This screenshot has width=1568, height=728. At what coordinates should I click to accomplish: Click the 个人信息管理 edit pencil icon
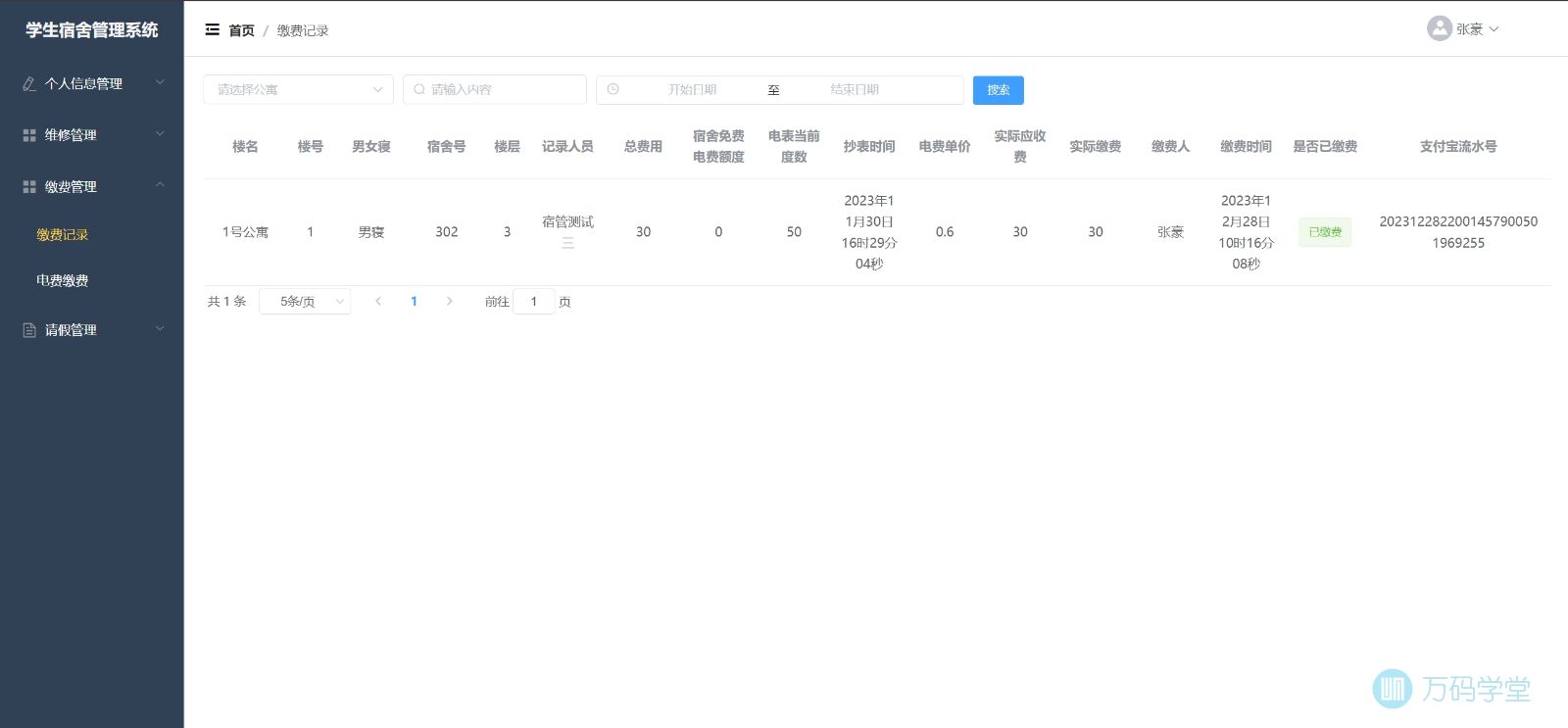(x=29, y=84)
